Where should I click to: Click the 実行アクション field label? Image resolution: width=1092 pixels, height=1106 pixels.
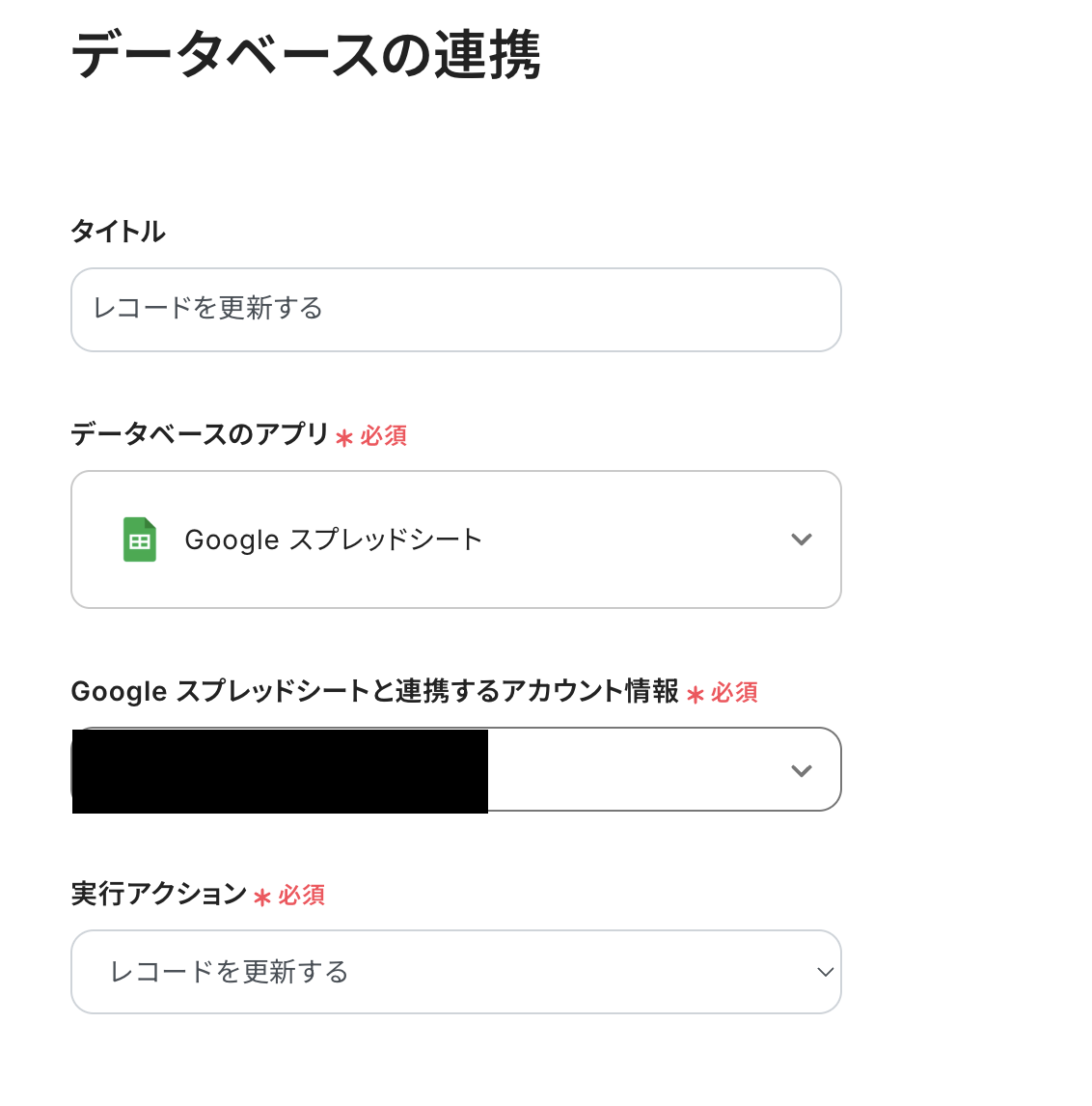[159, 894]
